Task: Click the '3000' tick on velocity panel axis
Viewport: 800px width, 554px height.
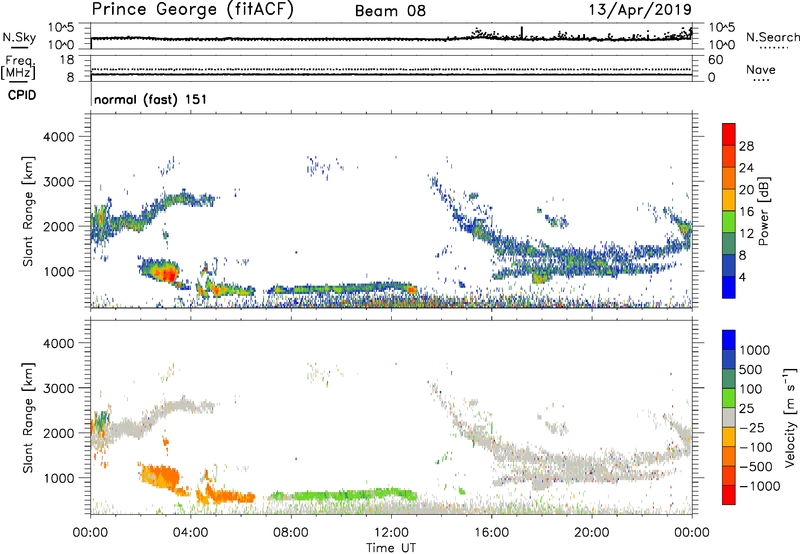Action: click(x=59, y=388)
